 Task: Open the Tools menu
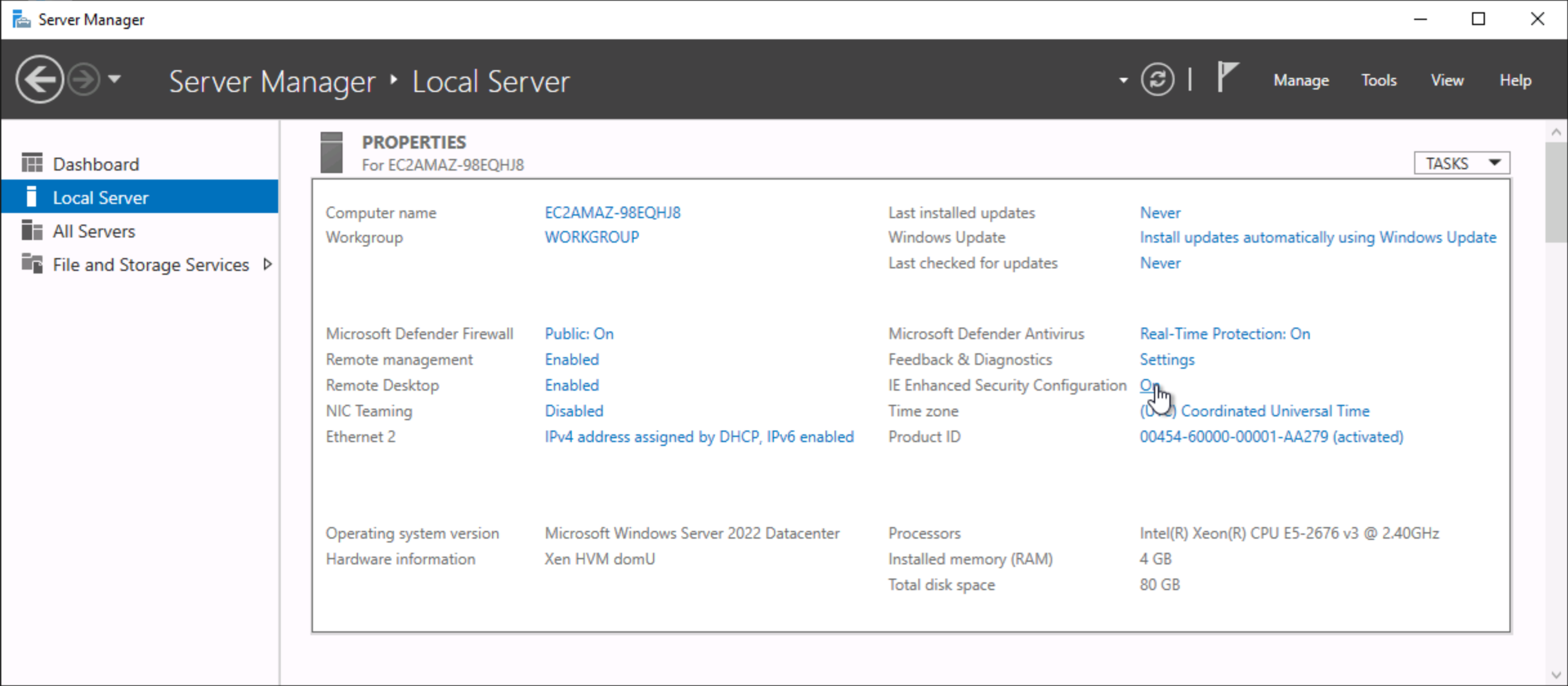1379,80
